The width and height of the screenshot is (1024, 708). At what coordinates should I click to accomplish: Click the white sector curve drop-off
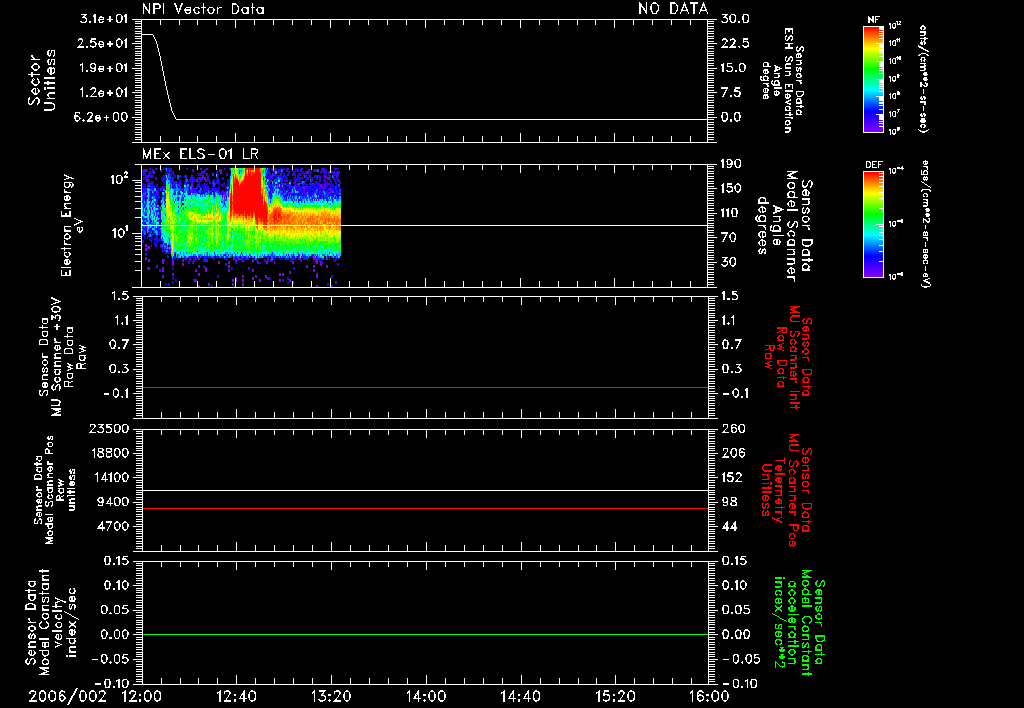click(165, 77)
